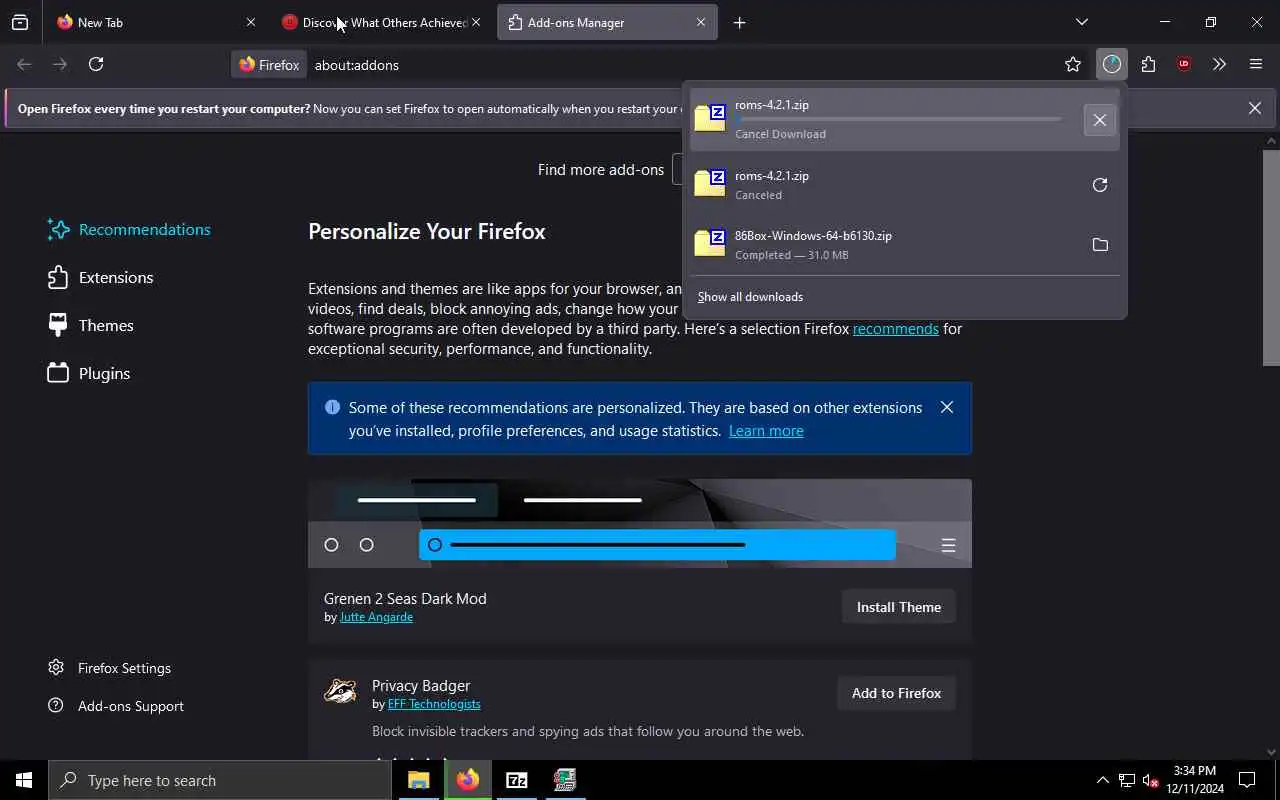Open the Learn more link
Screen dimensions: 1280x800
766,431
